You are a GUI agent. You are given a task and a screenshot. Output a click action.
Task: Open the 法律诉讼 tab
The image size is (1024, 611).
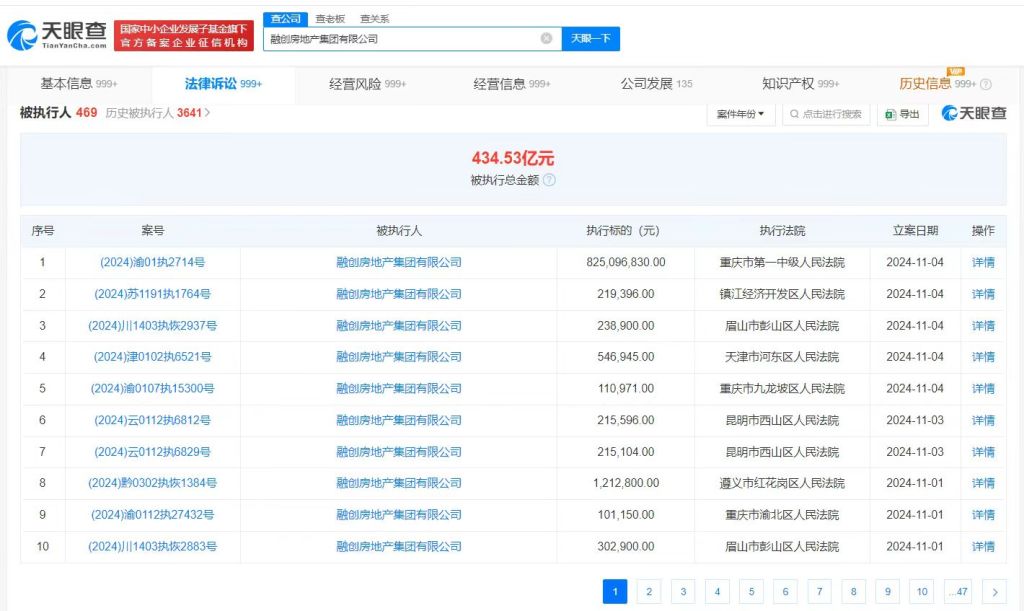(x=223, y=84)
